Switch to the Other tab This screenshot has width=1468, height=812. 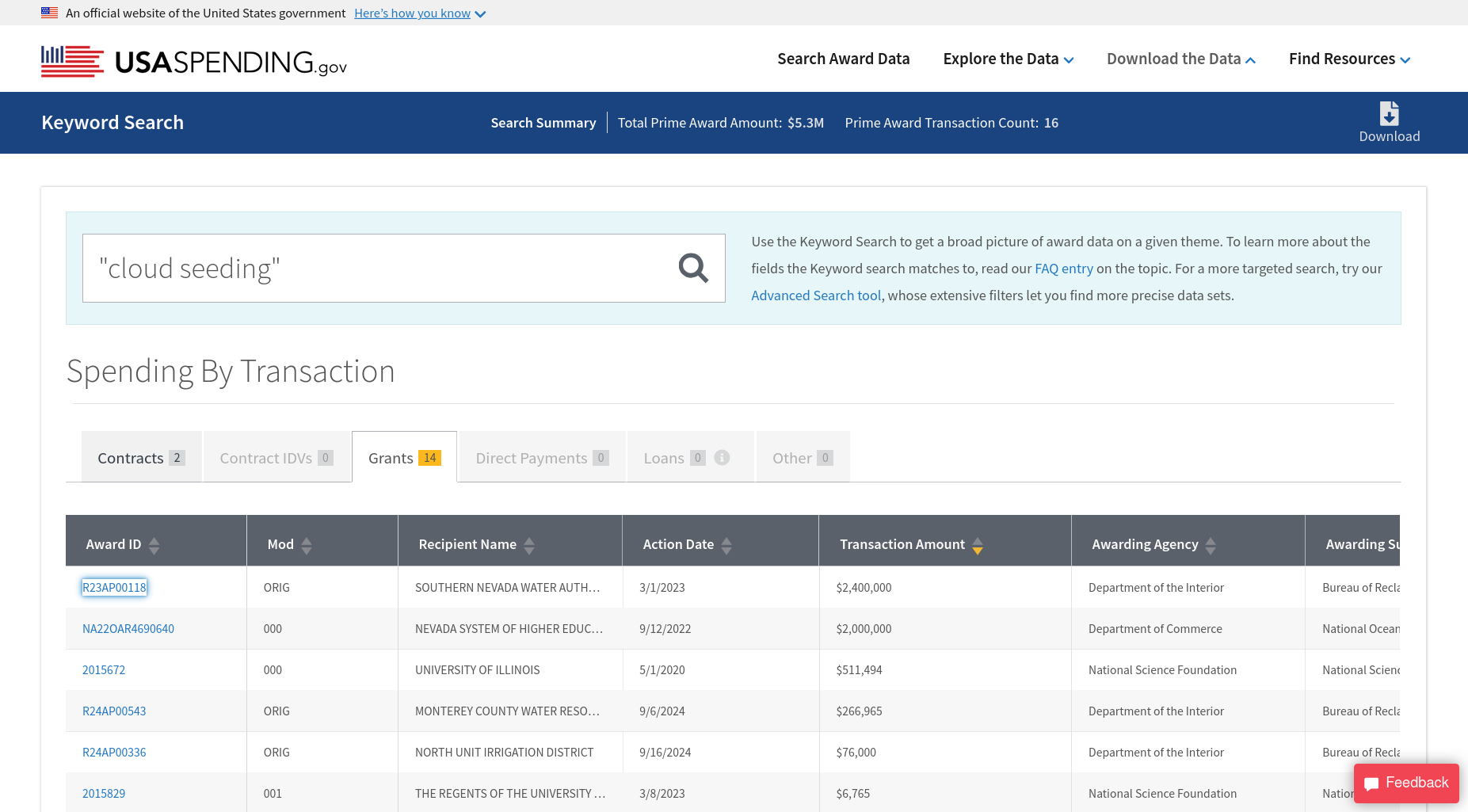pos(803,457)
